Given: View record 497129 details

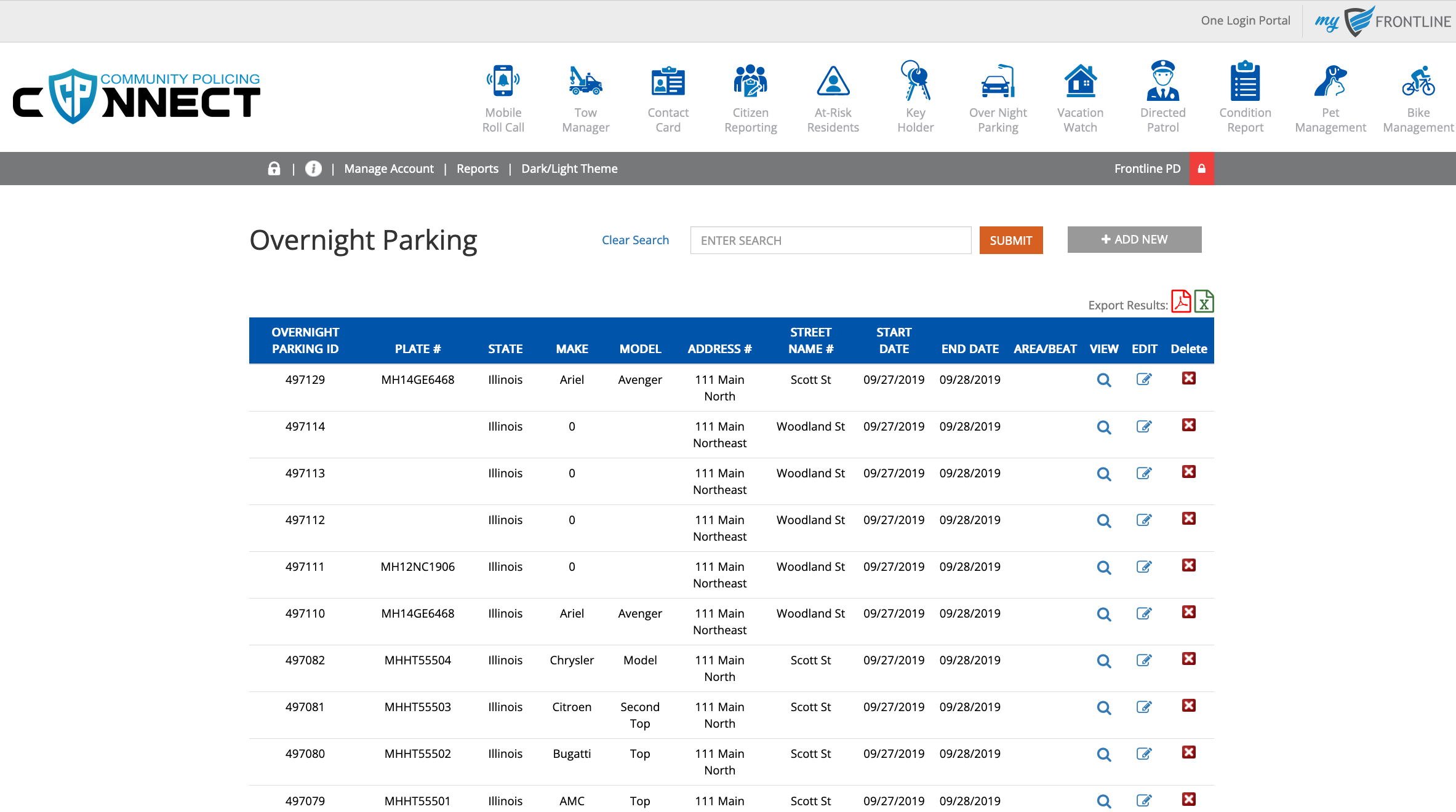Looking at the screenshot, I should click(x=1104, y=380).
